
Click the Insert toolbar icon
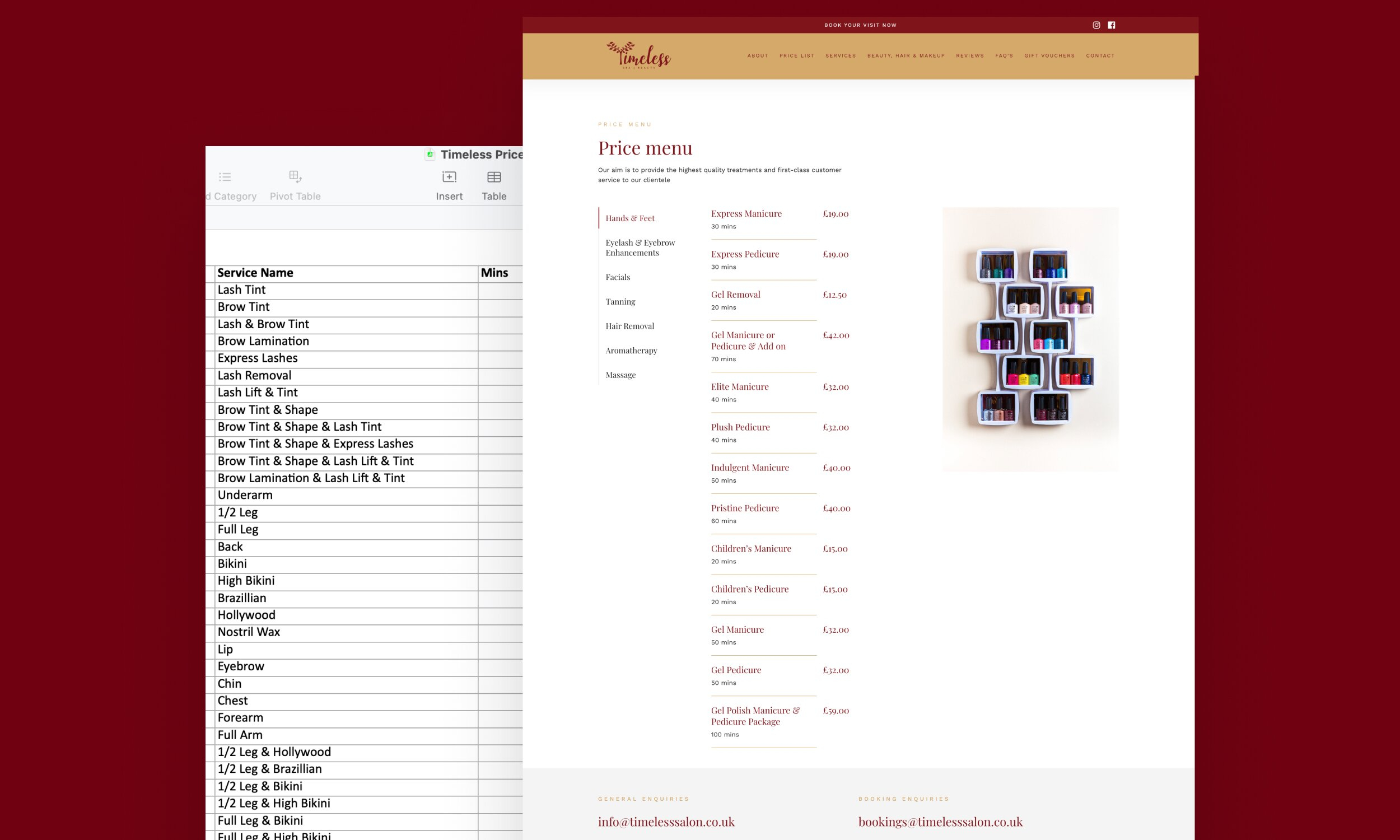click(x=449, y=177)
